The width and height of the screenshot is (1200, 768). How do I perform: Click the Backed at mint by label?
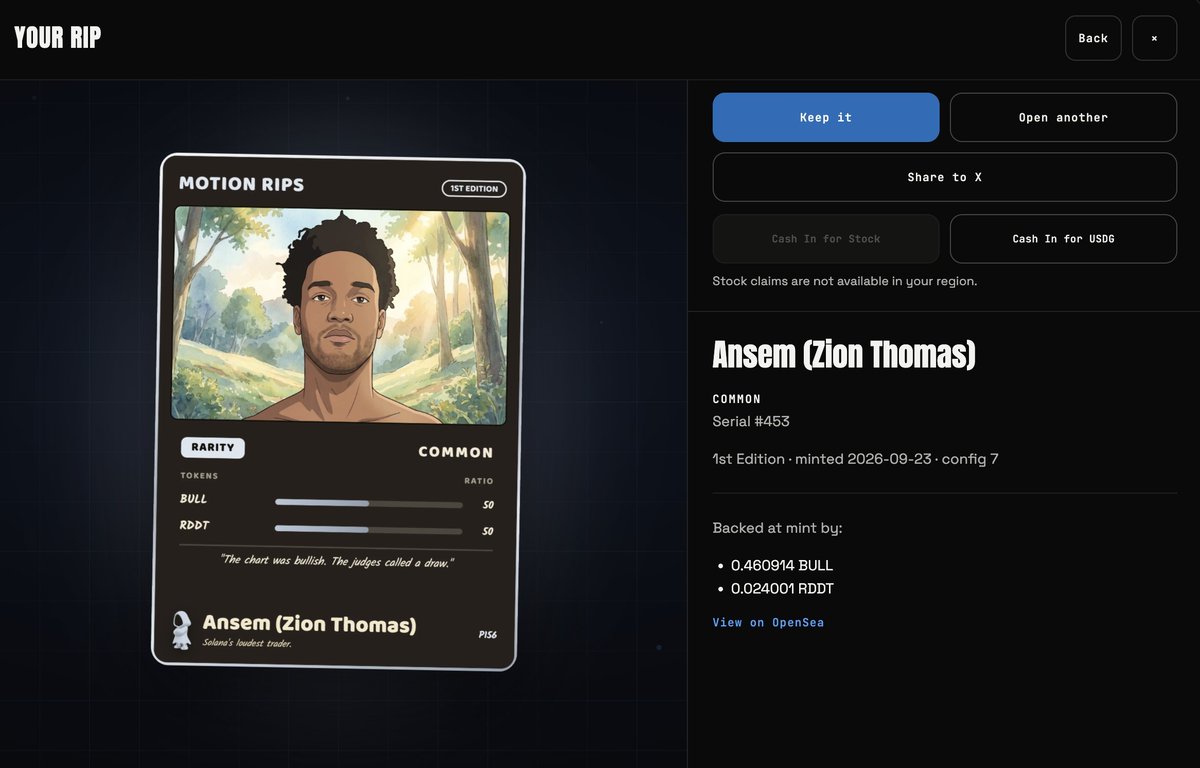[x=778, y=527]
